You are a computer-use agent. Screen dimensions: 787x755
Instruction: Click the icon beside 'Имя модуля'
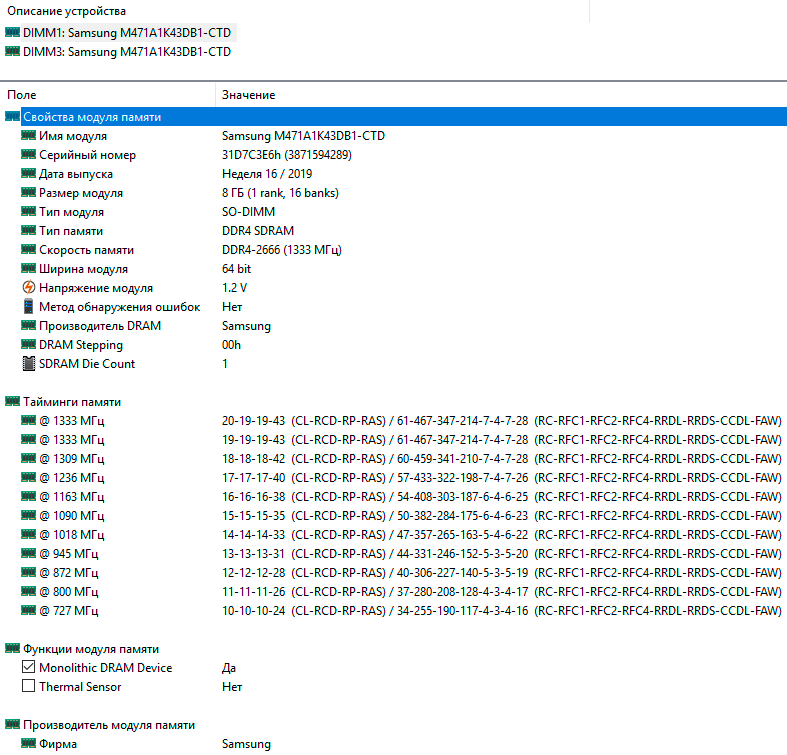(x=29, y=136)
